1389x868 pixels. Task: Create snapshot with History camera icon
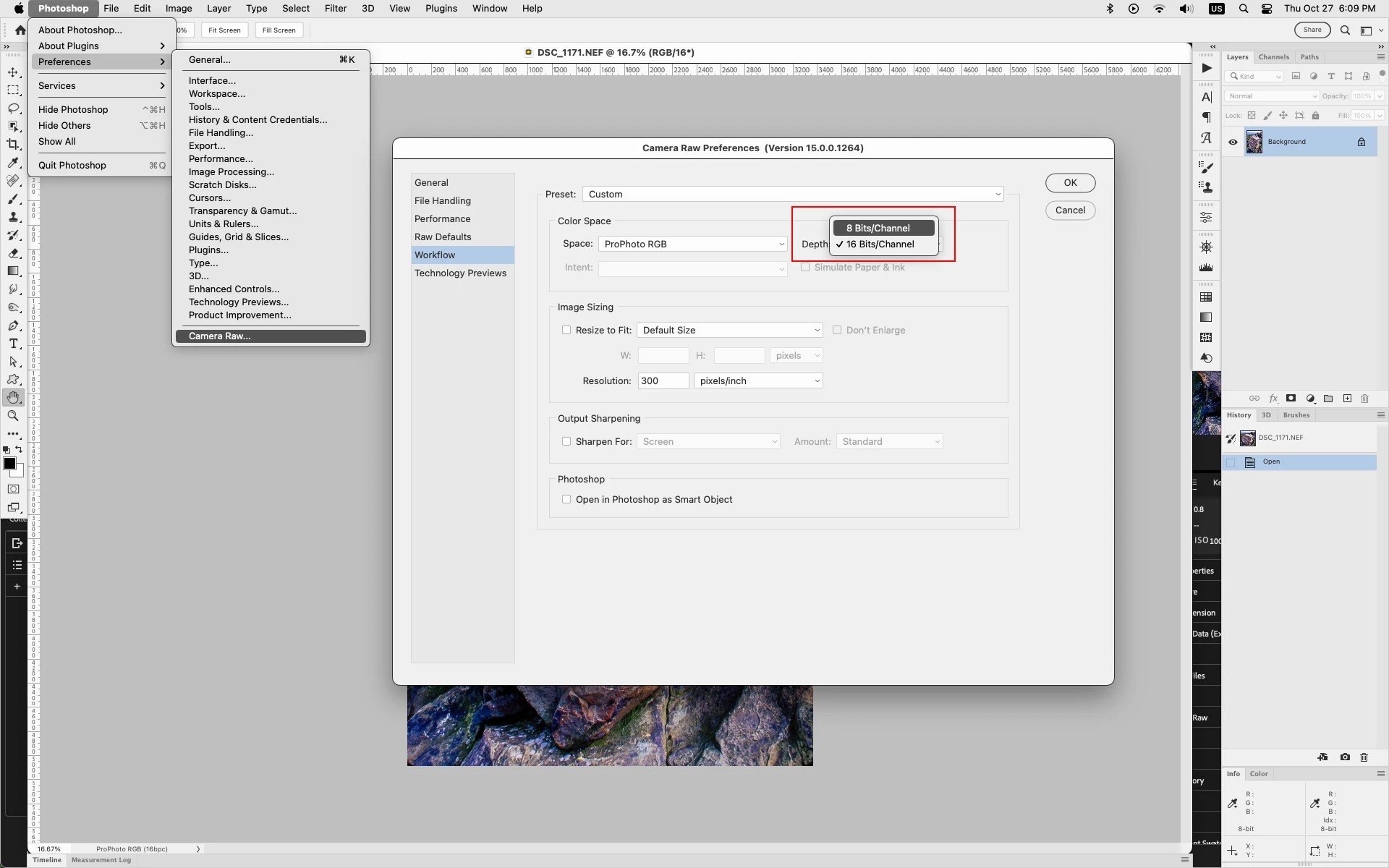pos(1345,757)
